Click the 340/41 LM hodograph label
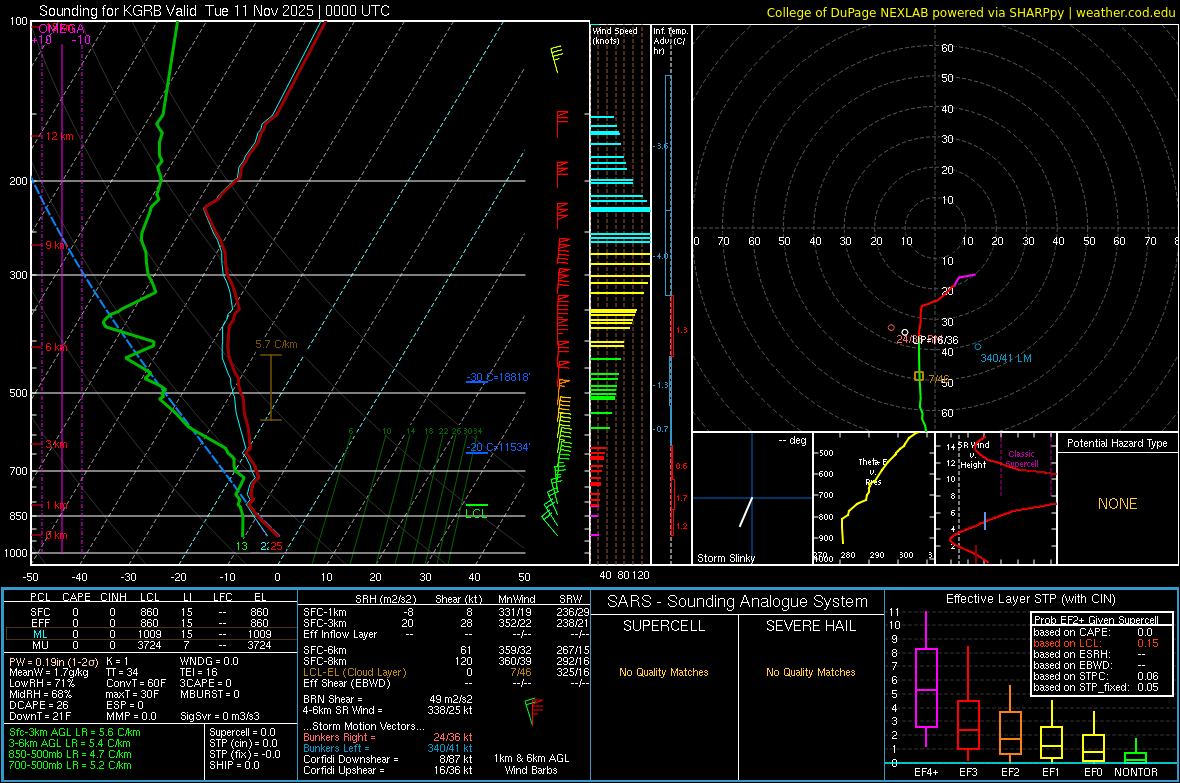 pyautogui.click(x=1005, y=358)
